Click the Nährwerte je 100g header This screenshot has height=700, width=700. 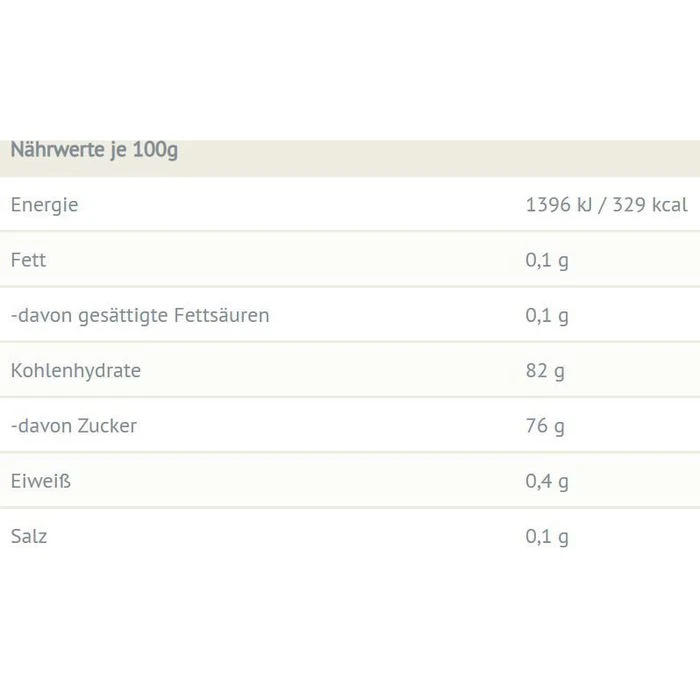(94, 151)
